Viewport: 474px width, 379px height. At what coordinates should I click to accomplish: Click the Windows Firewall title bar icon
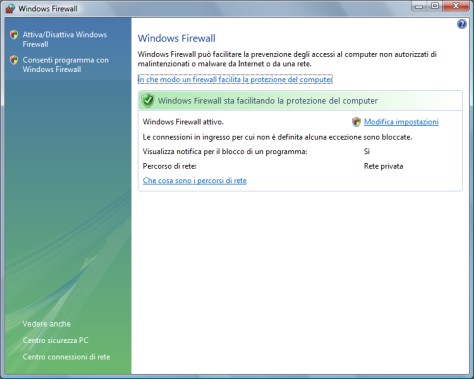tap(10, 8)
